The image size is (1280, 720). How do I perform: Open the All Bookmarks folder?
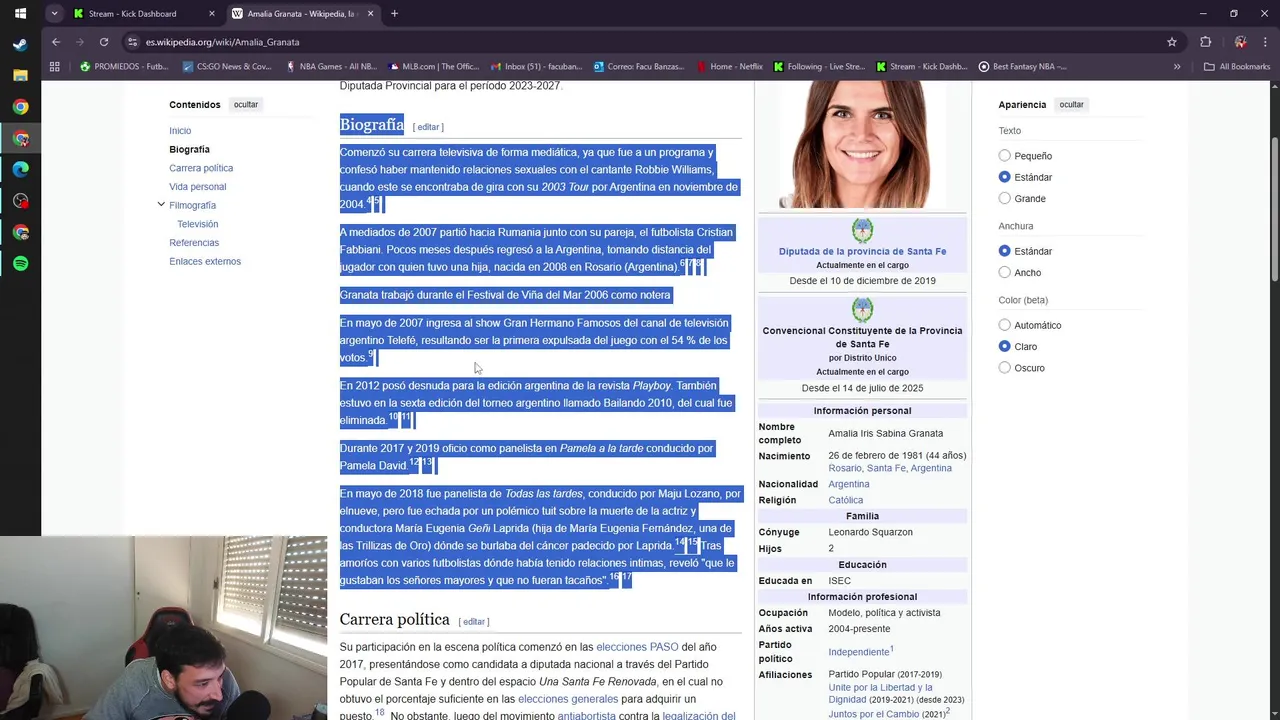tap(1237, 67)
